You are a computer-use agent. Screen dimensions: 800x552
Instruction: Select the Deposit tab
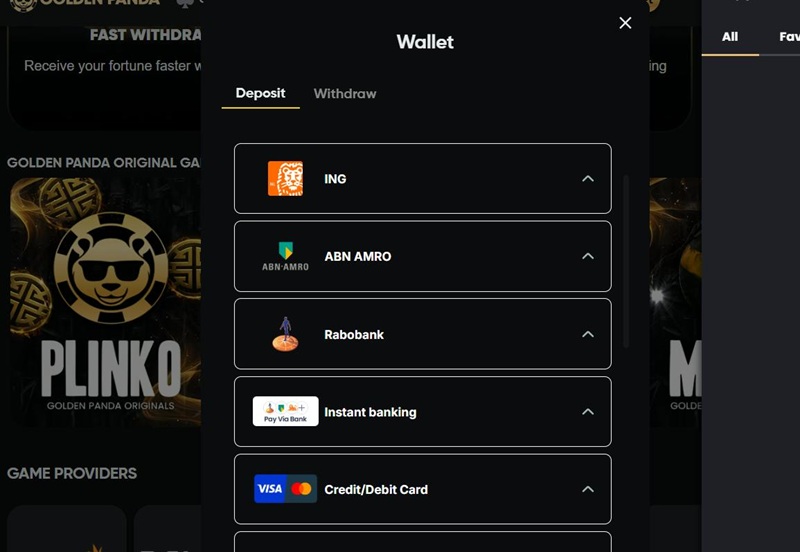click(260, 93)
